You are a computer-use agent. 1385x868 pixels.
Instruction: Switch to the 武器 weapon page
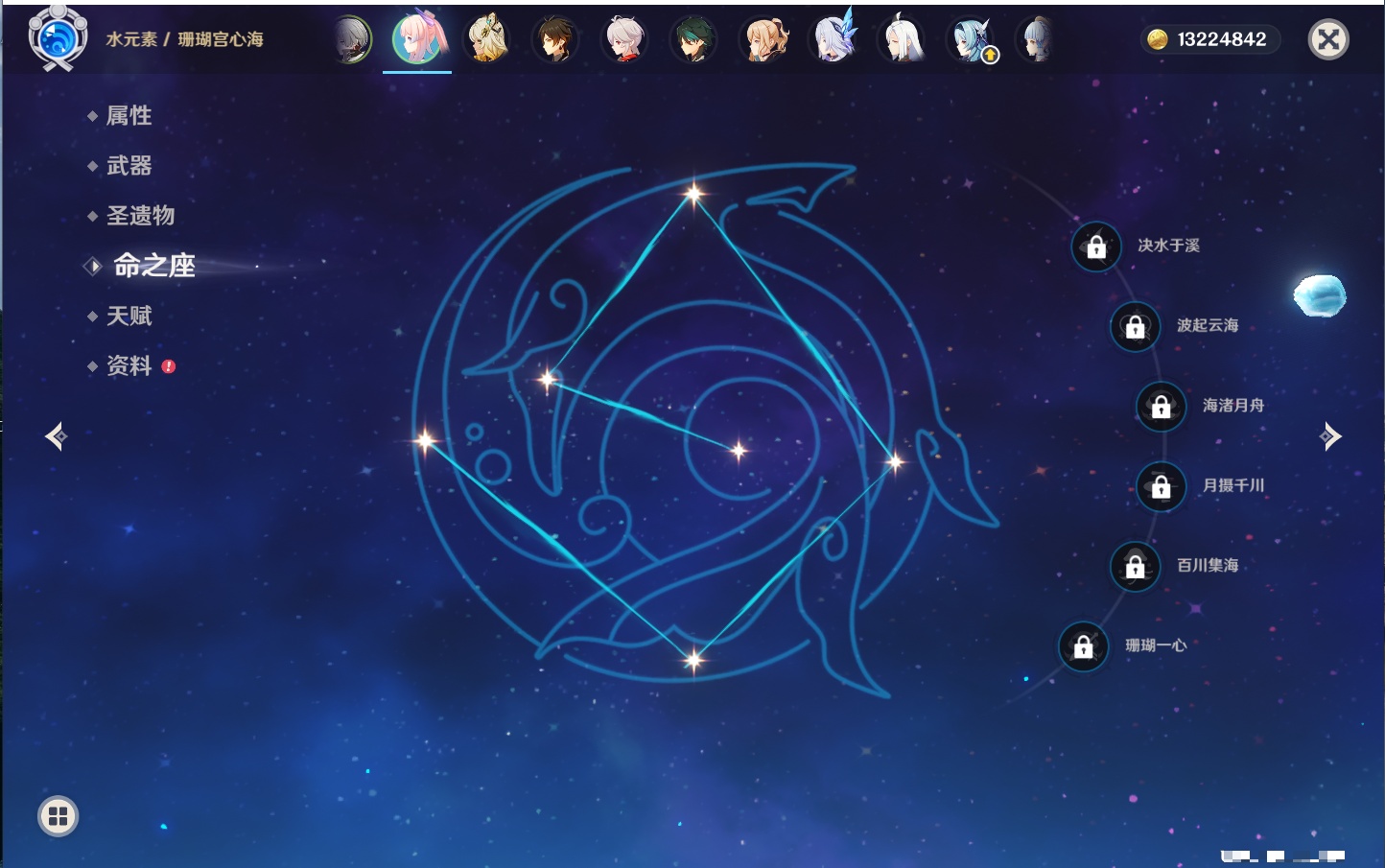pos(129,166)
